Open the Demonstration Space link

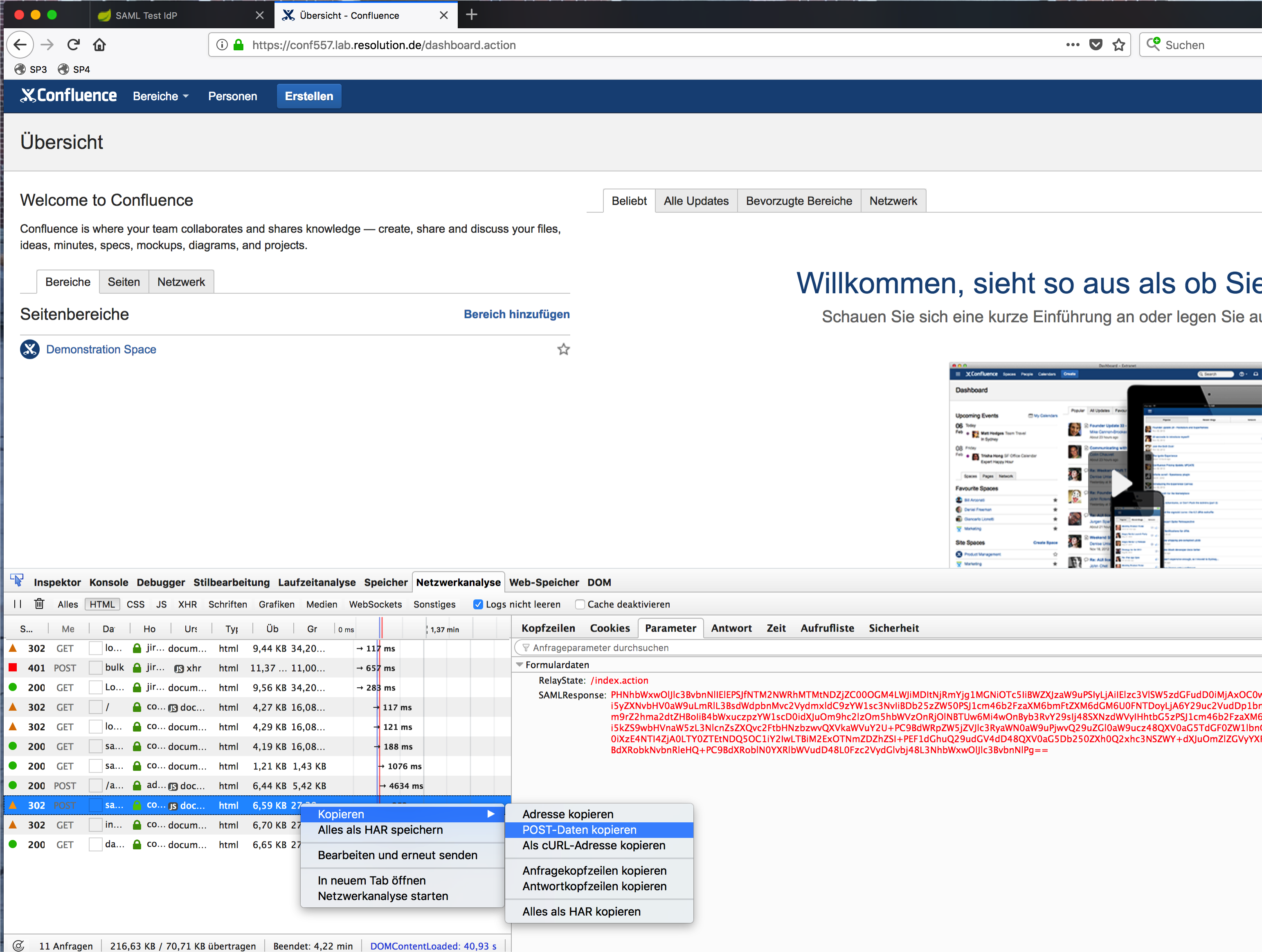[x=101, y=349]
